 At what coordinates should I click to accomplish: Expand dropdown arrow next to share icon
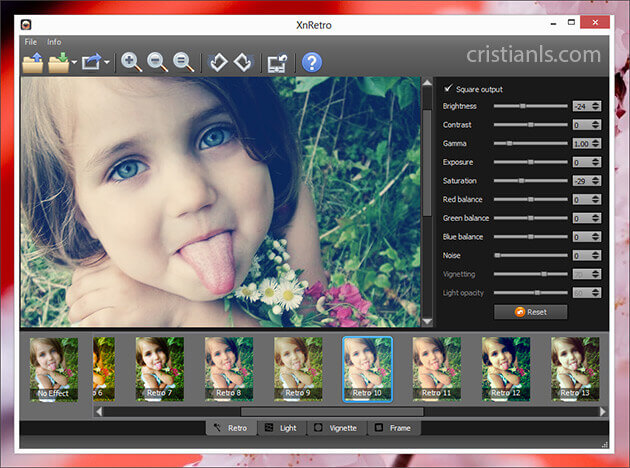[x=108, y=63]
